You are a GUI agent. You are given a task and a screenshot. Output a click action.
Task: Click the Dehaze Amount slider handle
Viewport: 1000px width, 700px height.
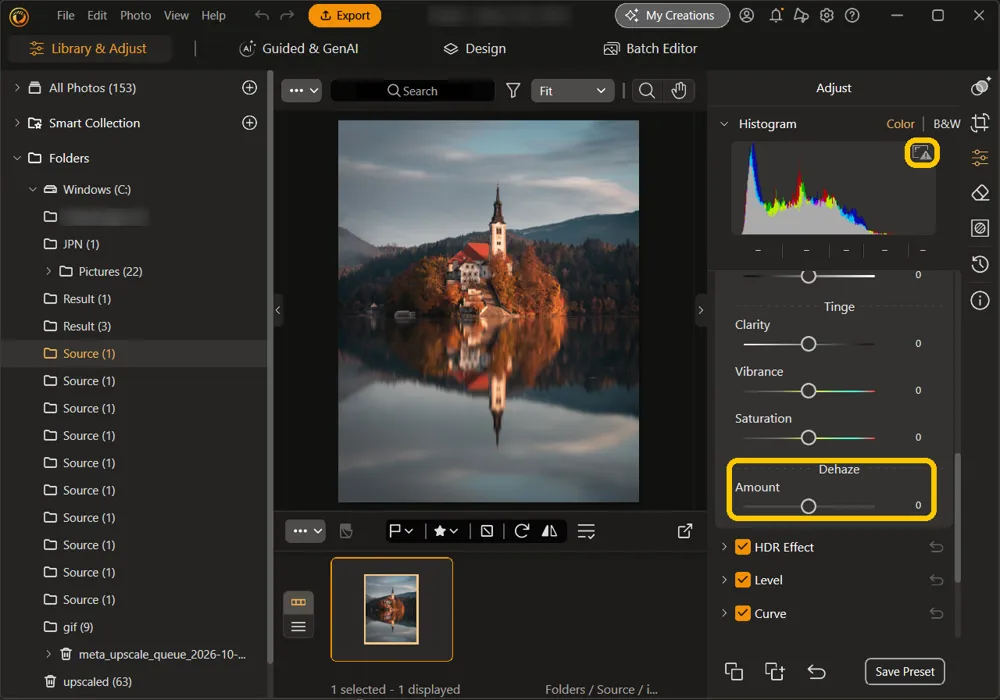pos(808,506)
